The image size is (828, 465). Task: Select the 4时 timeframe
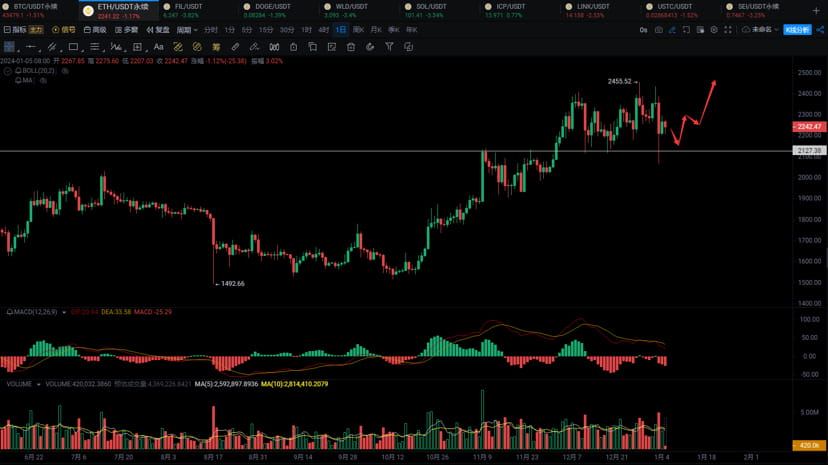324,30
